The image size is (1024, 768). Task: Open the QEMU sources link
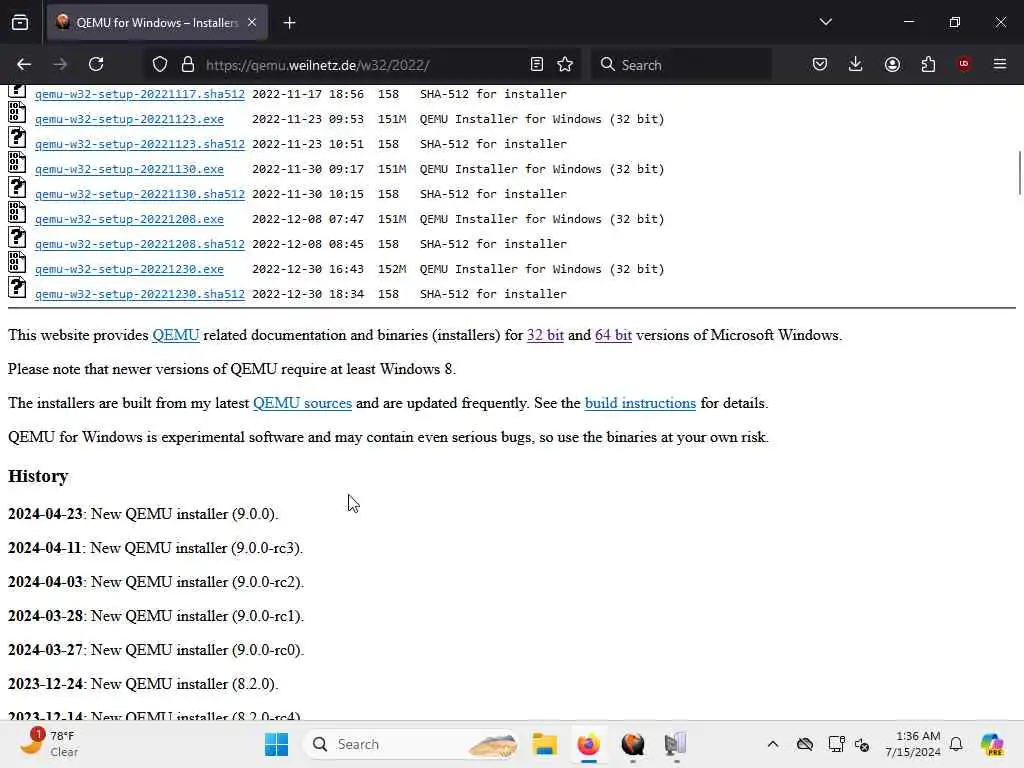coord(302,403)
